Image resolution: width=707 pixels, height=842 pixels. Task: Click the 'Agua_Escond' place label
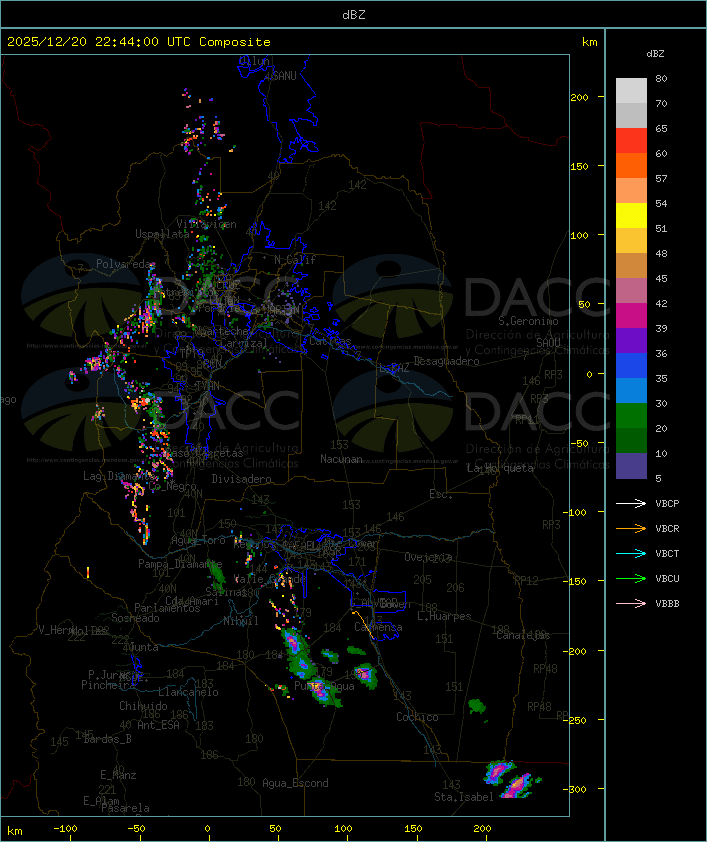295,783
